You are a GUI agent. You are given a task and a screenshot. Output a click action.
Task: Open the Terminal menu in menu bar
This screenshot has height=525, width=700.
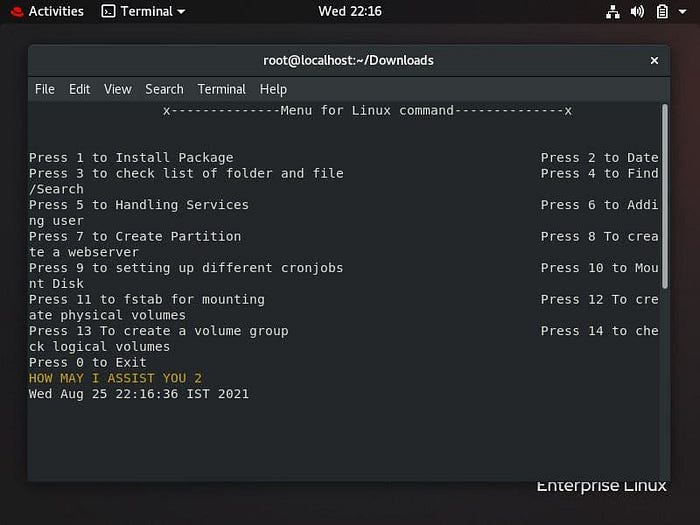pos(221,89)
